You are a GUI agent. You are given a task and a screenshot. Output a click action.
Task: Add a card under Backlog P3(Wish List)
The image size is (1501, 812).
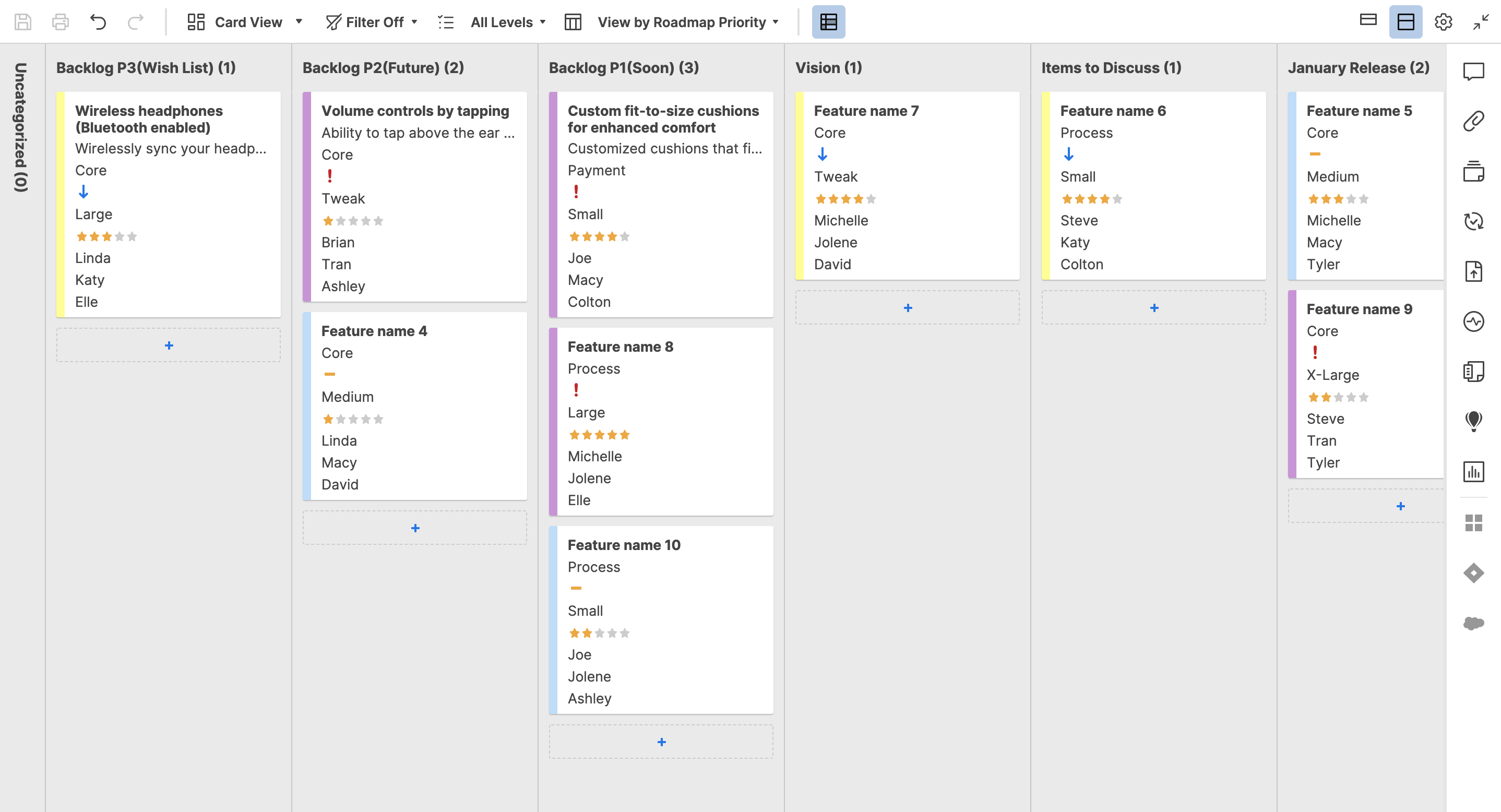169,345
